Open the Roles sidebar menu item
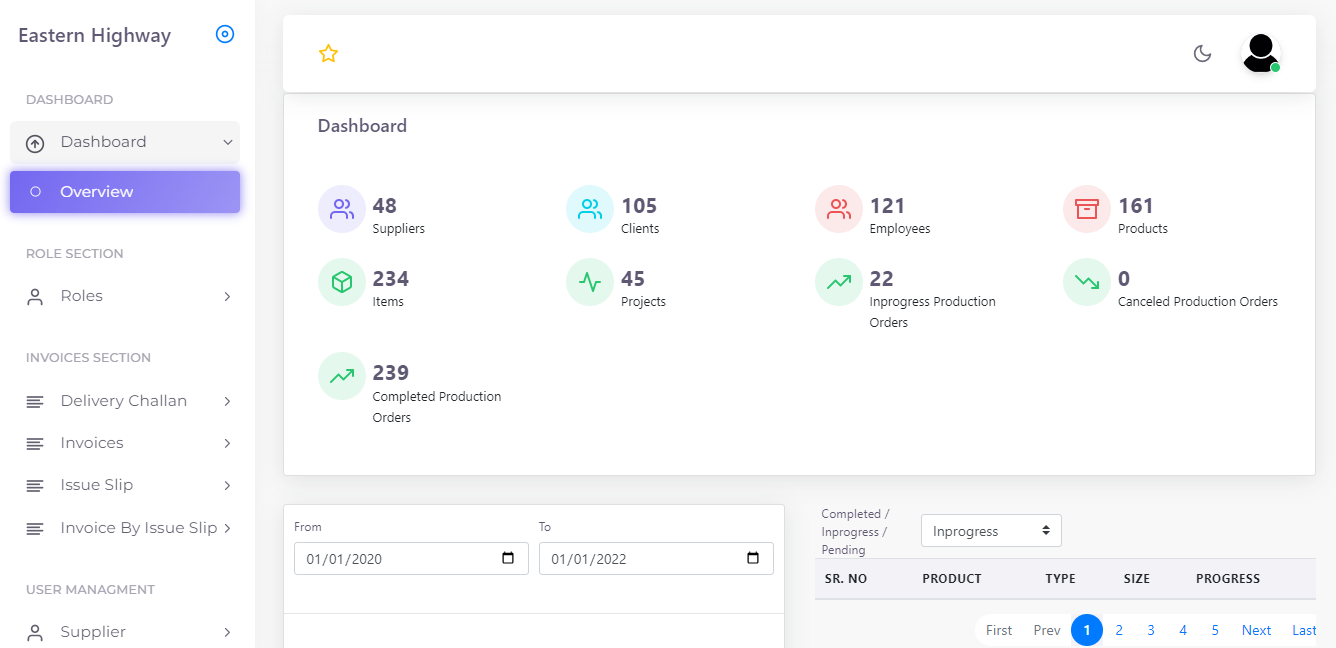 (125, 296)
